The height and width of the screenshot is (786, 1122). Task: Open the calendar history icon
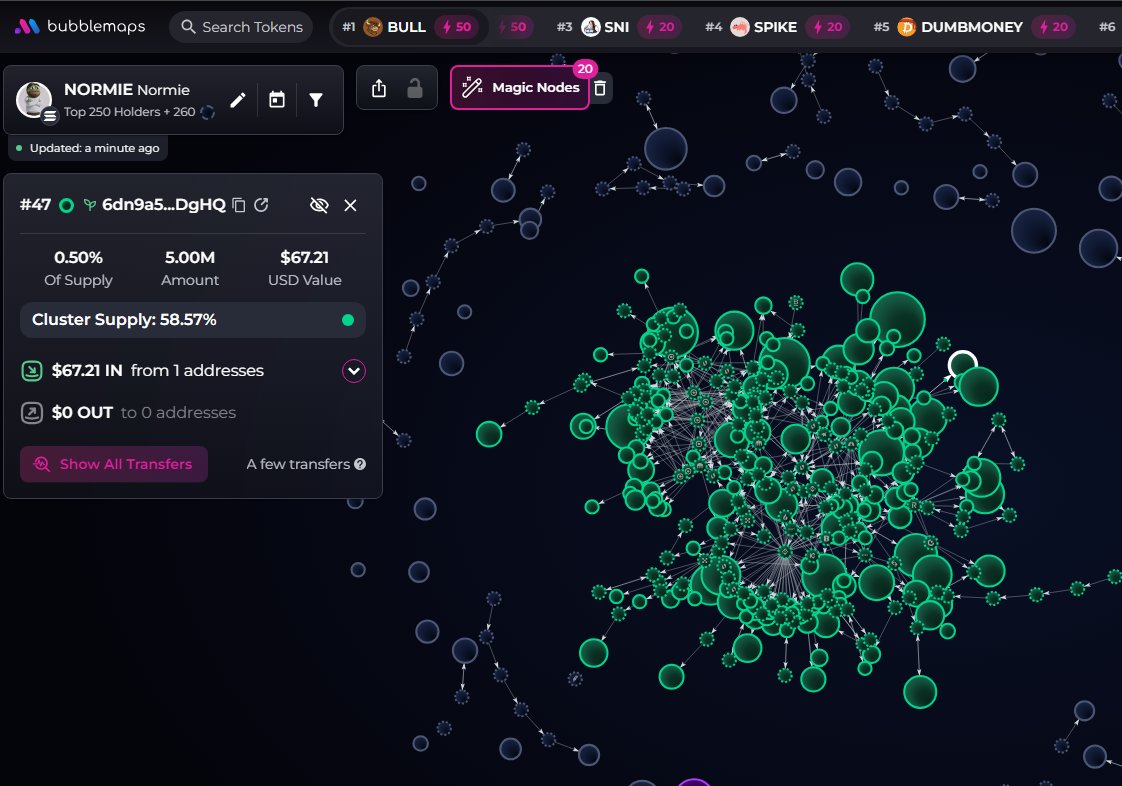[x=277, y=100]
